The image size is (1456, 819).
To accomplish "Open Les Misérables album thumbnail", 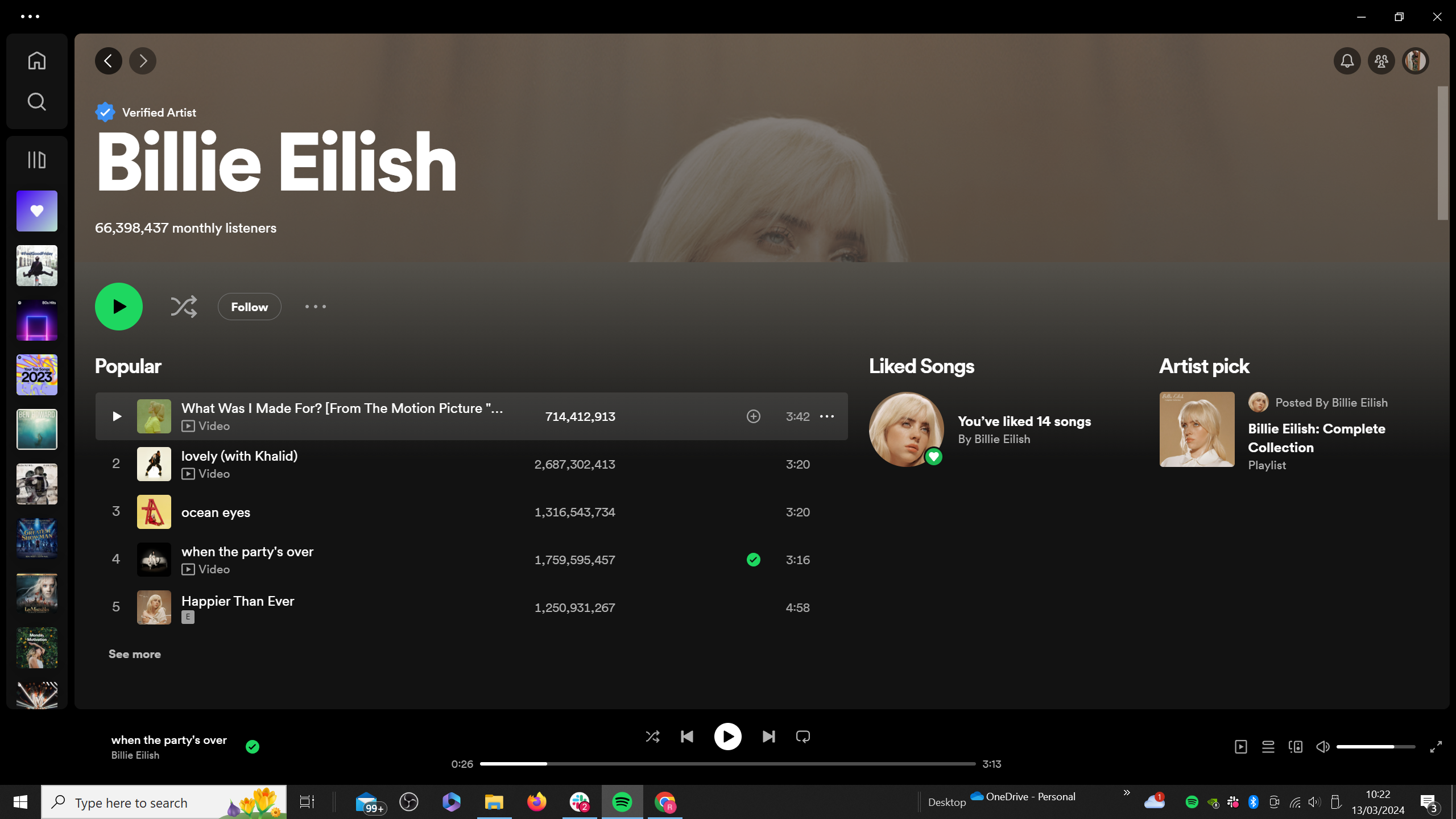I will coord(37,593).
